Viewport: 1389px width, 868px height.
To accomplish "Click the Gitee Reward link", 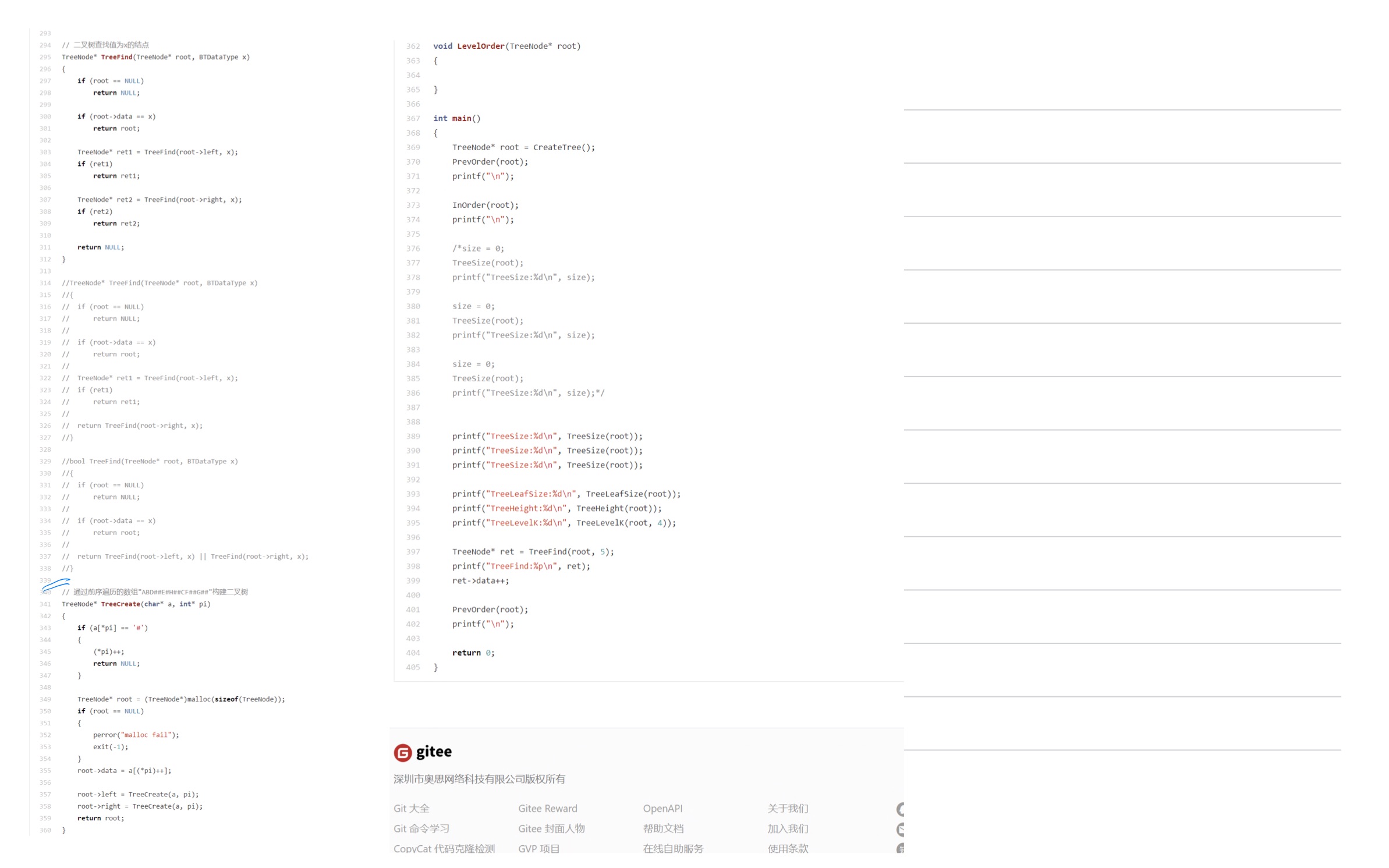I will pyautogui.click(x=547, y=808).
